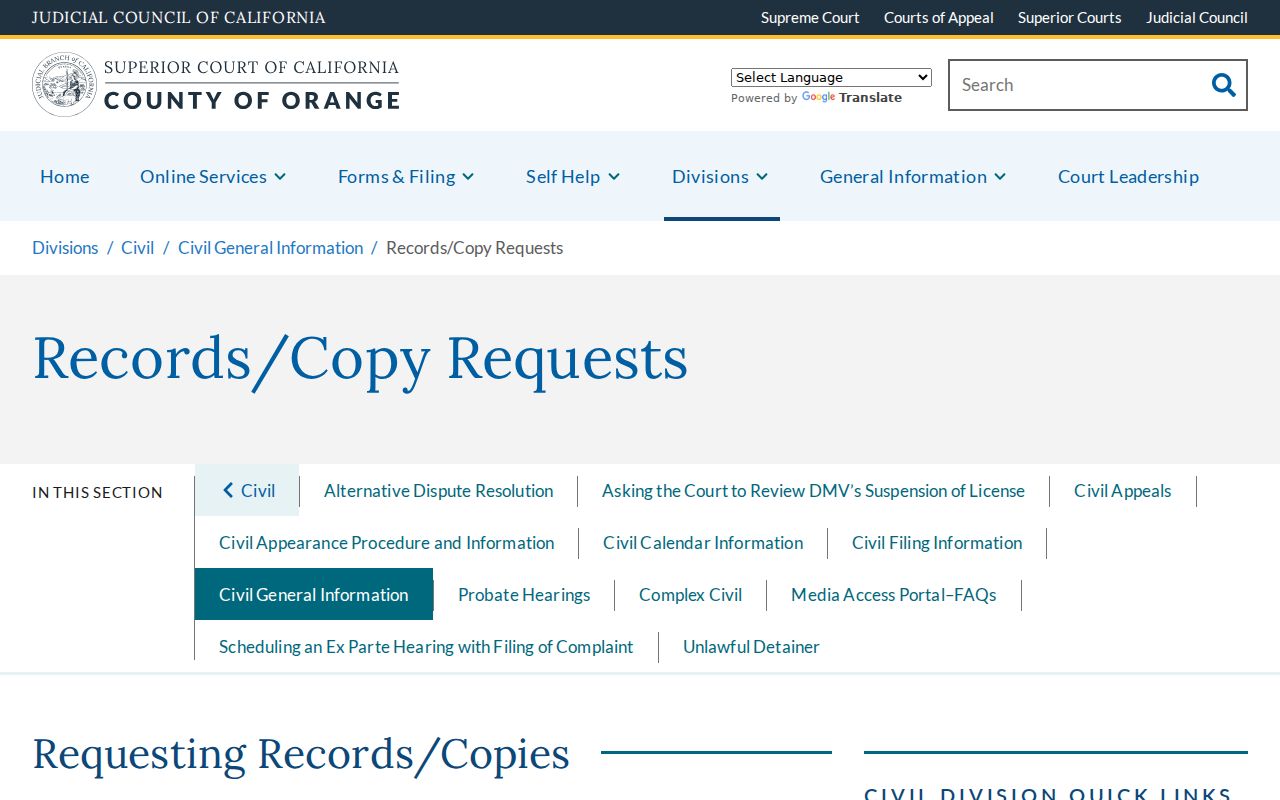Open the Select Language dropdown
Screen dimensions: 1280x800
point(831,77)
